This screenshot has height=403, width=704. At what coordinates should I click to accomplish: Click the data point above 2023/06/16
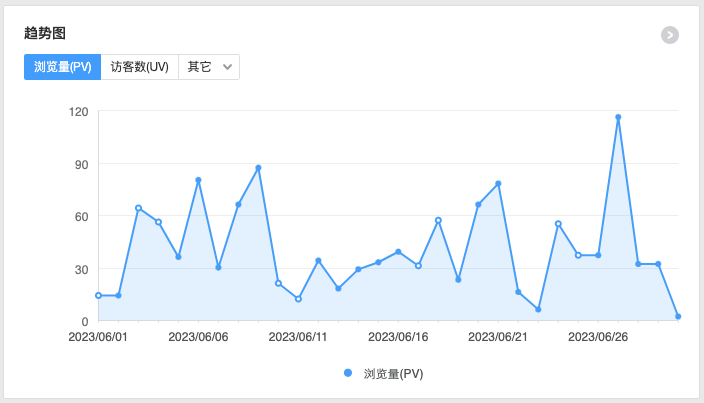click(x=398, y=252)
